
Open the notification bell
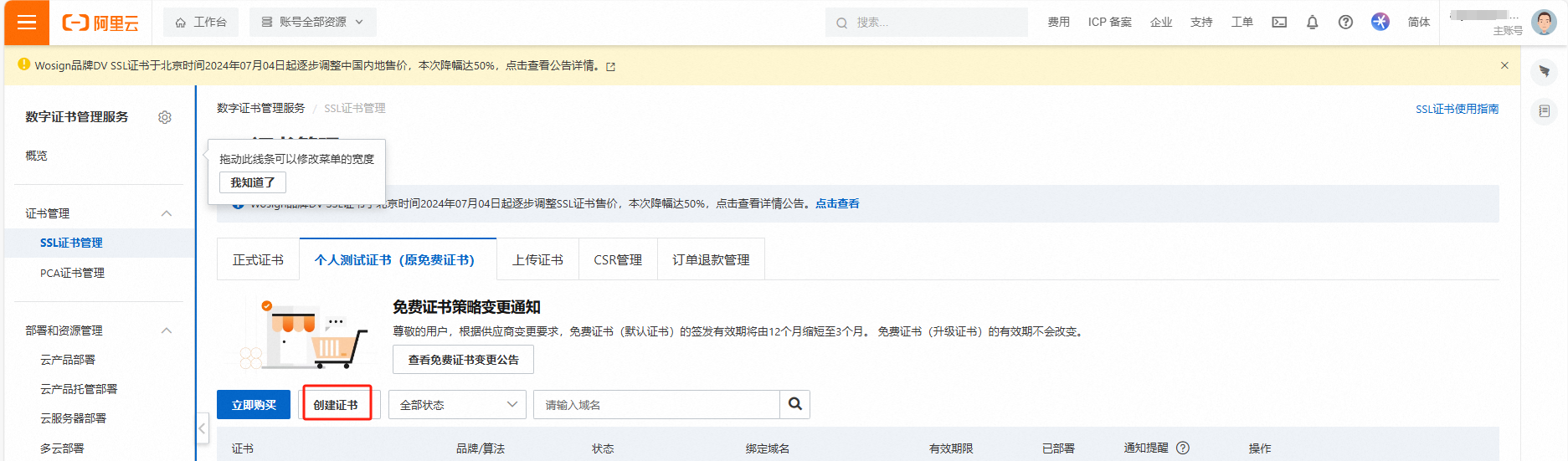[1312, 23]
